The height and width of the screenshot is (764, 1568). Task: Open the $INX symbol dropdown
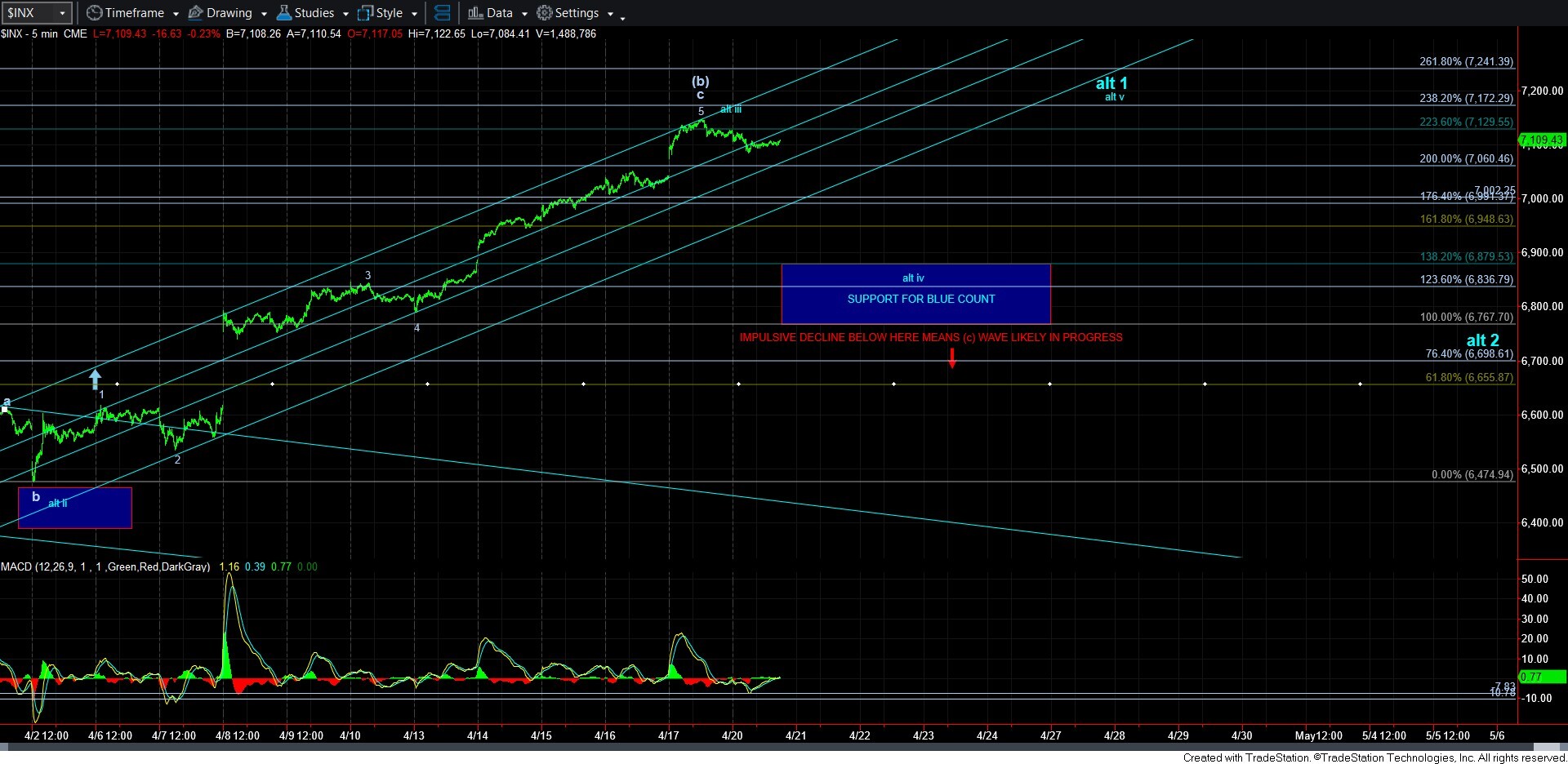(x=61, y=13)
